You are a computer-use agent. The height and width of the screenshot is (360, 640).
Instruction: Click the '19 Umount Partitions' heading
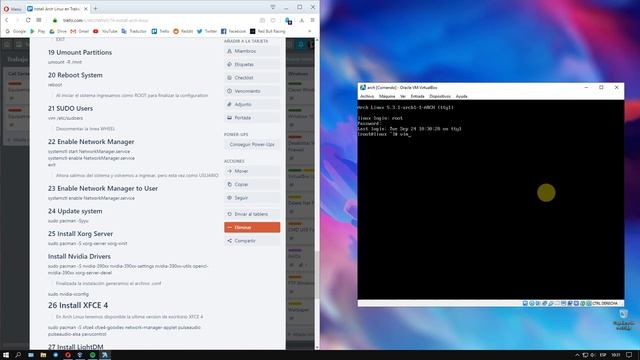click(x=80, y=52)
